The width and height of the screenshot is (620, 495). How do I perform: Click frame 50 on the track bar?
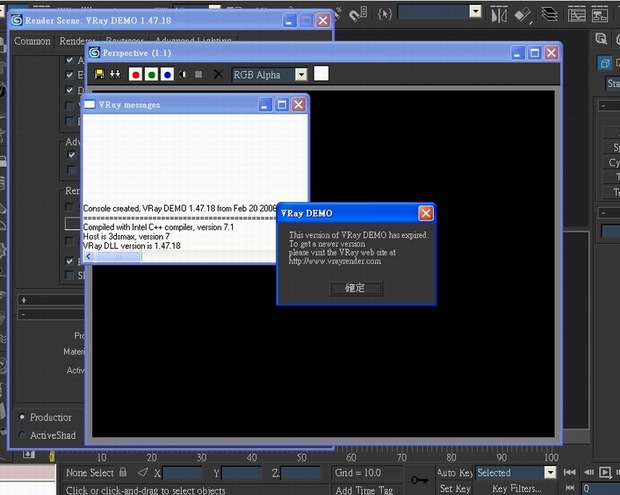(x=302, y=457)
